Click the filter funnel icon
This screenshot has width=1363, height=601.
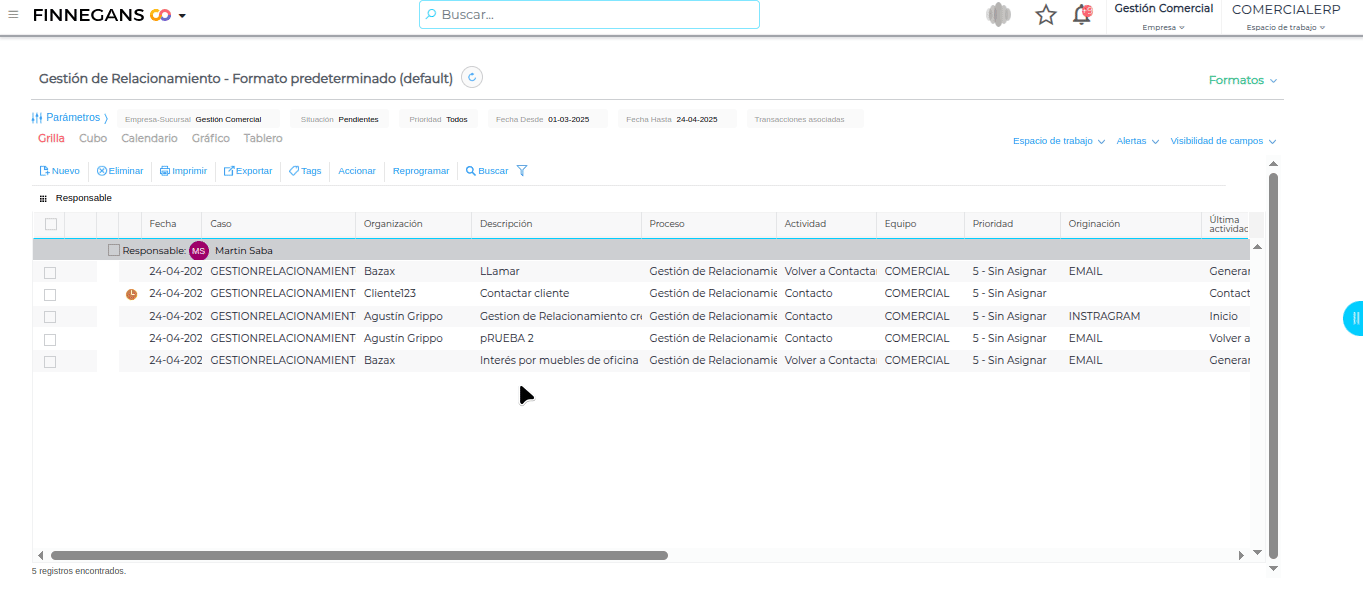pyautogui.click(x=522, y=170)
